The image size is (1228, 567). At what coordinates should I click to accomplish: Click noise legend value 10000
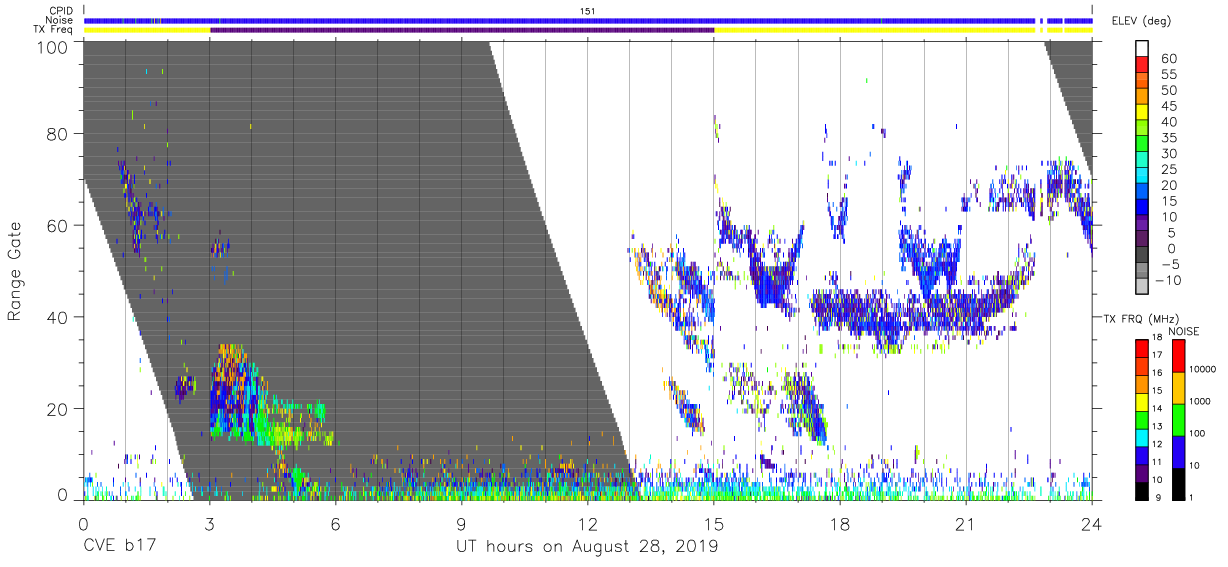[1202, 370]
